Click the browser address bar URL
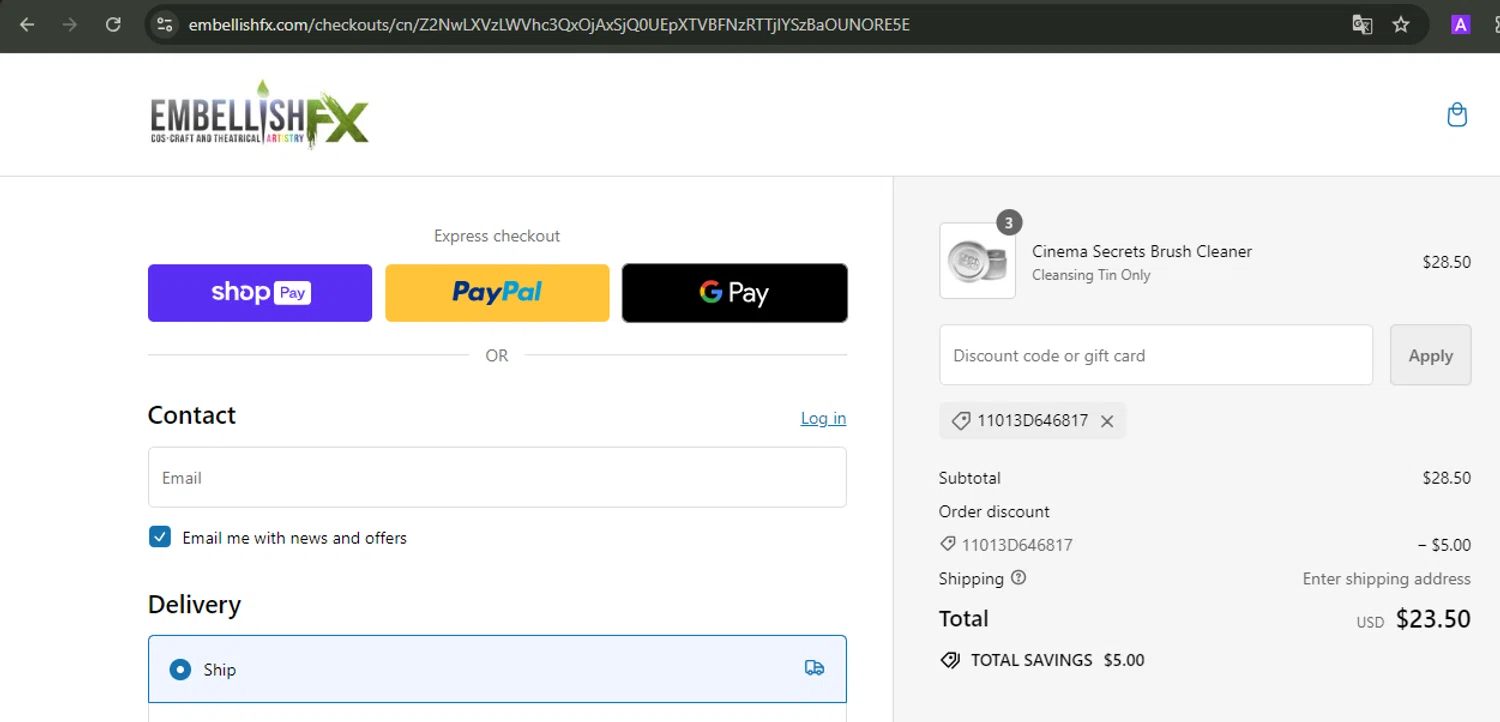Screen dimensions: 1500x722 coord(549,25)
